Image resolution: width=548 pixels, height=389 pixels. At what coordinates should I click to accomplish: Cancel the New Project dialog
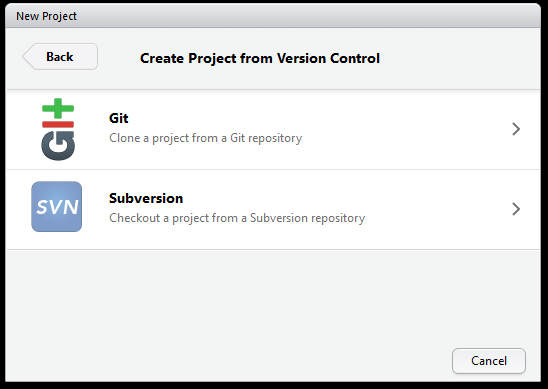pos(489,361)
